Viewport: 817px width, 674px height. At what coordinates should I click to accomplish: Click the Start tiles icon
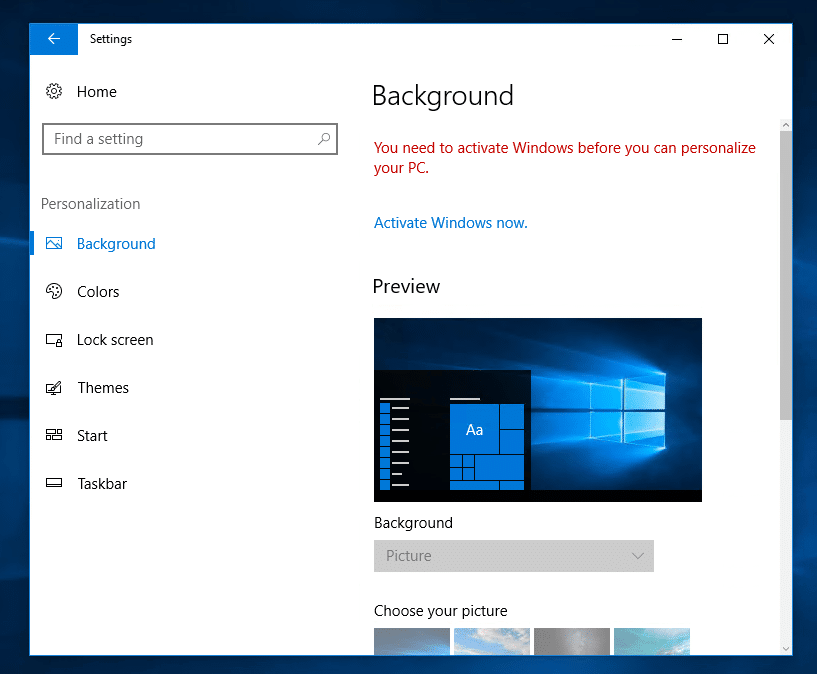tap(54, 436)
